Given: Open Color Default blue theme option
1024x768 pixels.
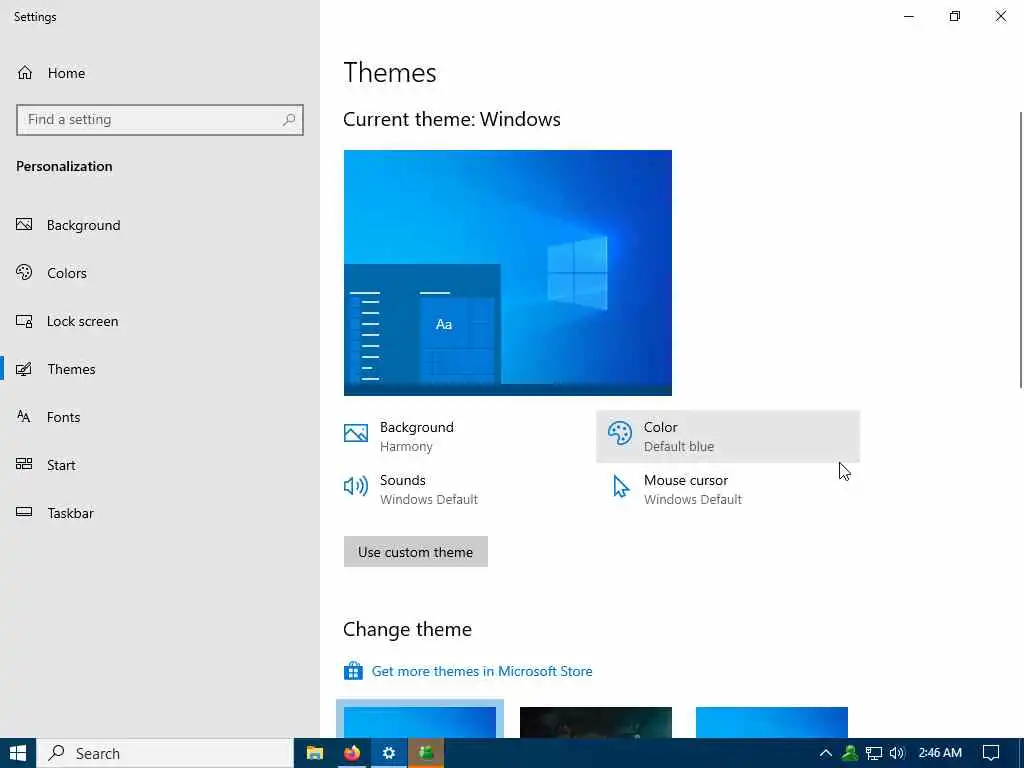Looking at the screenshot, I should click(728, 436).
